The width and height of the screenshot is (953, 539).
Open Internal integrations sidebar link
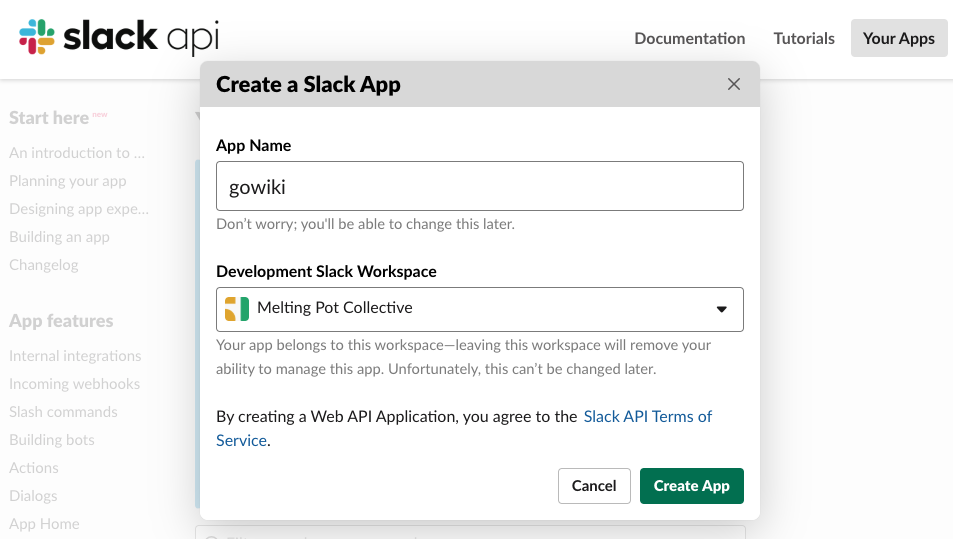(75, 355)
